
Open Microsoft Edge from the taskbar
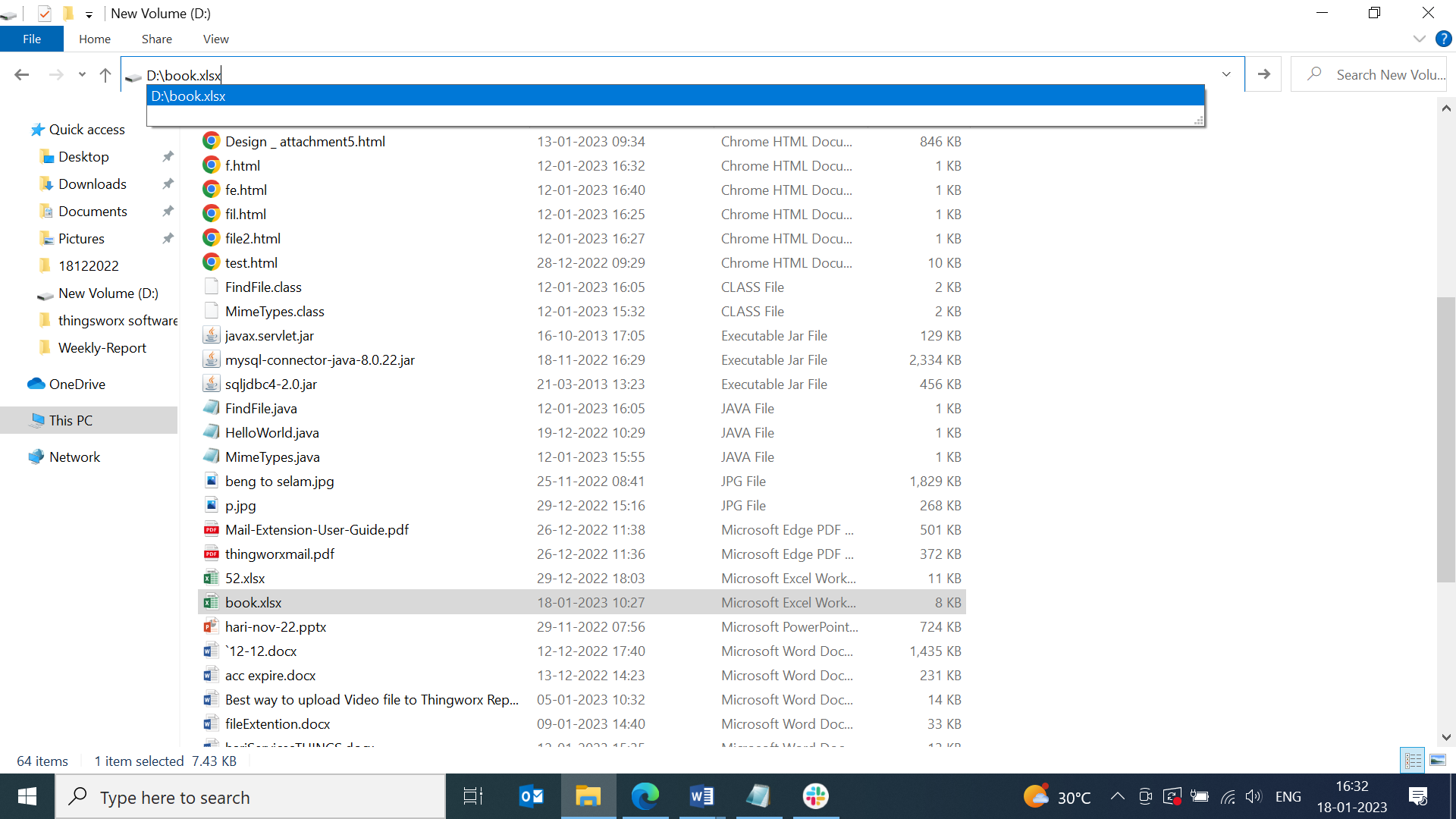pos(645,796)
